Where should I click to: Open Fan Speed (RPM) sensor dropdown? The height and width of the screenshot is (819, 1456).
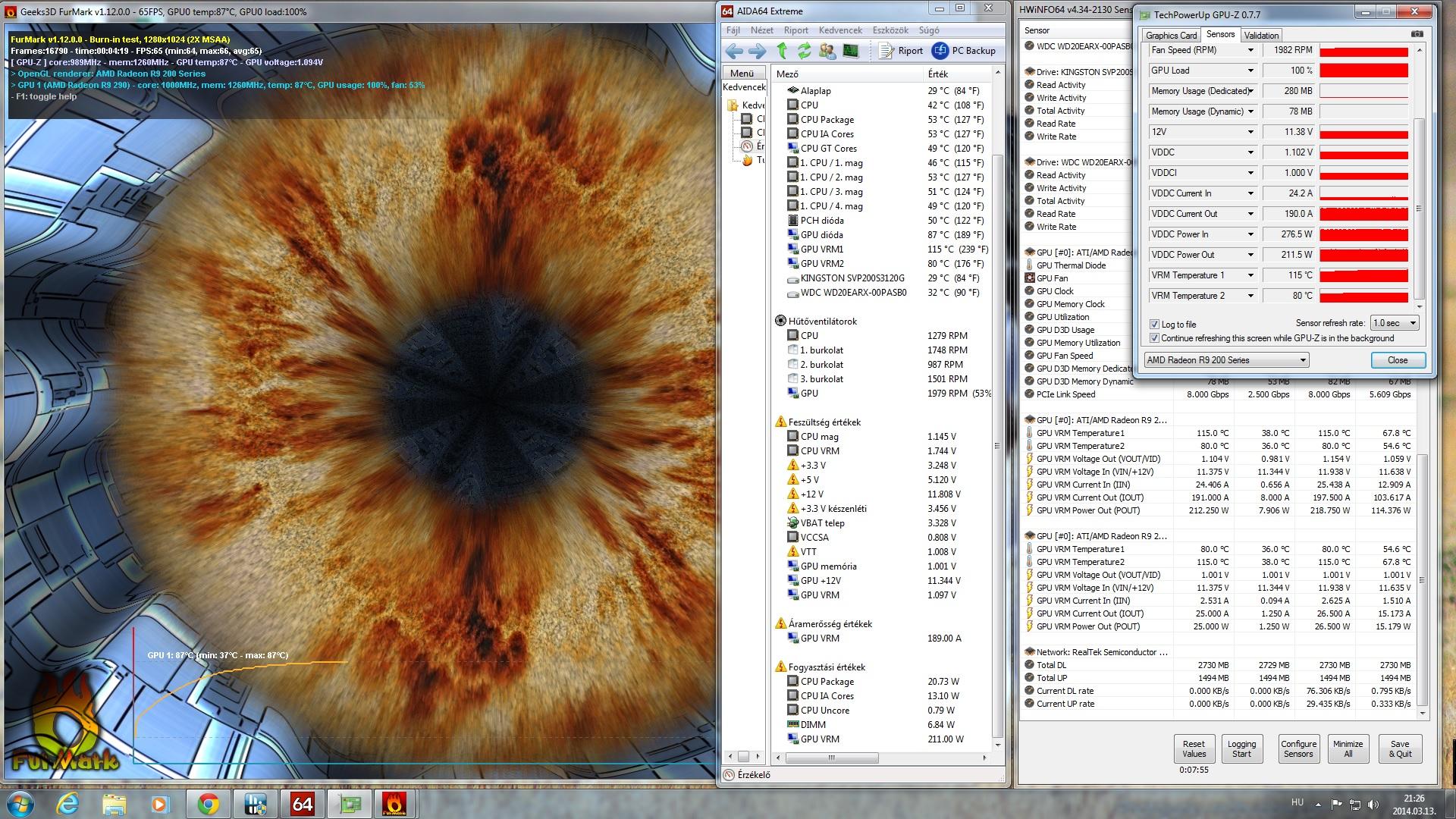click(1250, 50)
